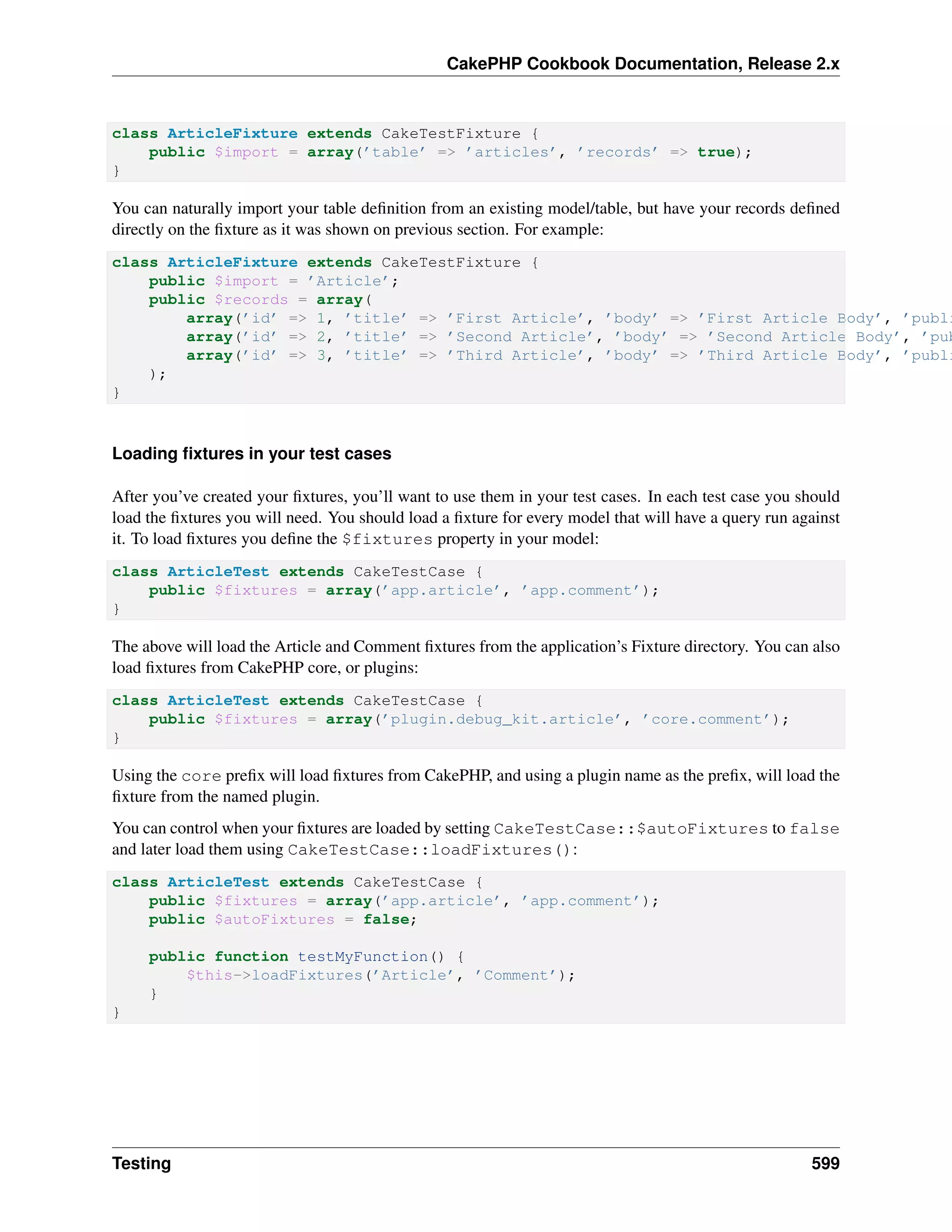Viewport: 952px width, 1232px height.
Task: Click paragraph starting 'After you've created'
Action: click(476, 518)
